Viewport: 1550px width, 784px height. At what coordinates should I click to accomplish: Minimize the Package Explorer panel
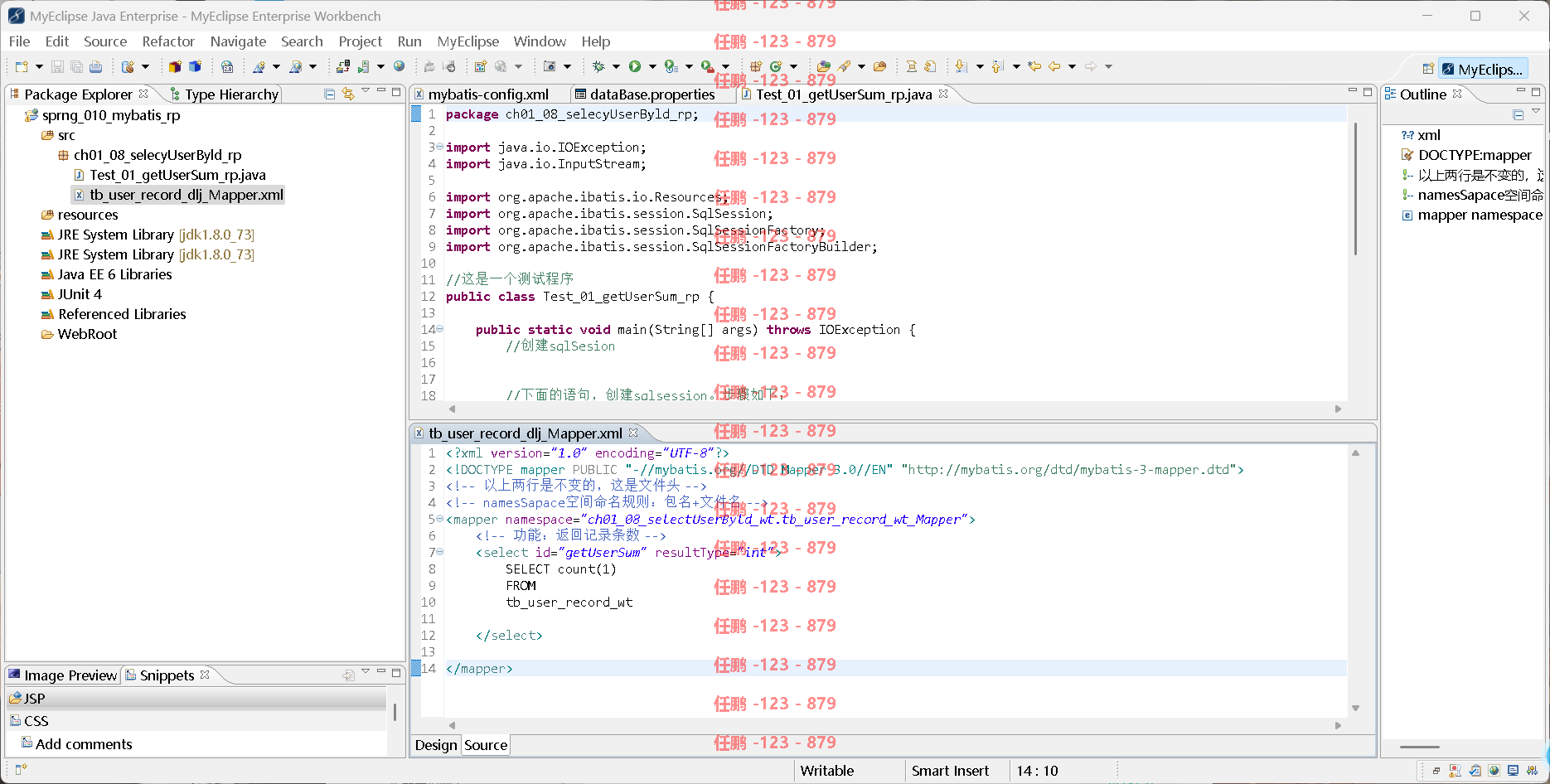(x=381, y=90)
